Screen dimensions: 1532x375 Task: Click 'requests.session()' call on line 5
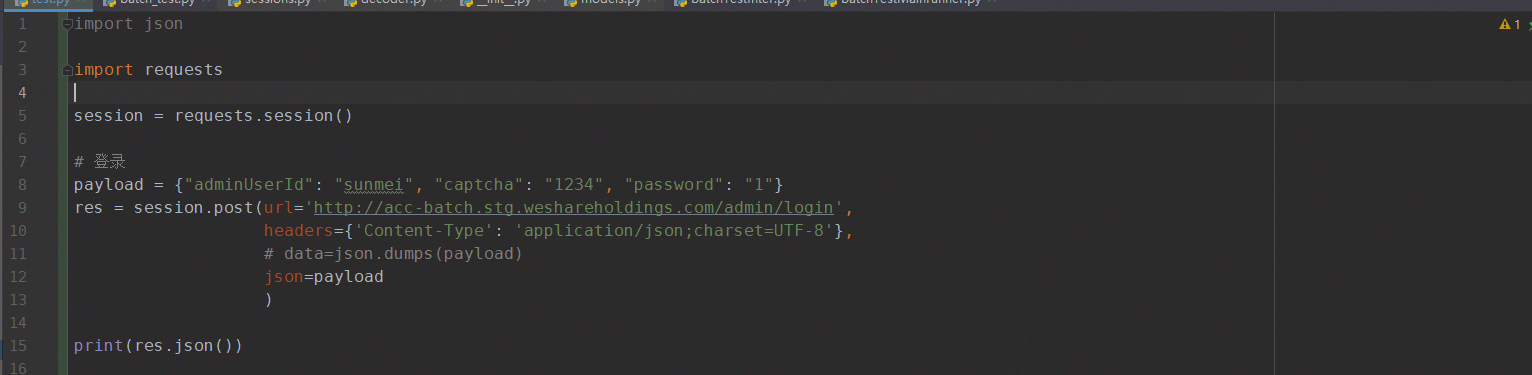coord(263,116)
